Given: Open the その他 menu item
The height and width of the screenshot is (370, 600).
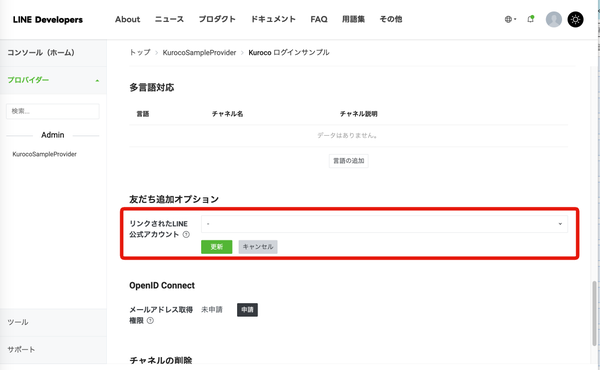Looking at the screenshot, I should [x=391, y=19].
